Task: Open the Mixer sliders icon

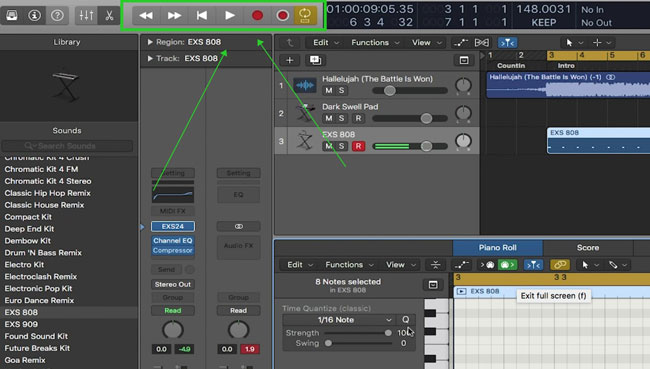Action: tap(86, 15)
